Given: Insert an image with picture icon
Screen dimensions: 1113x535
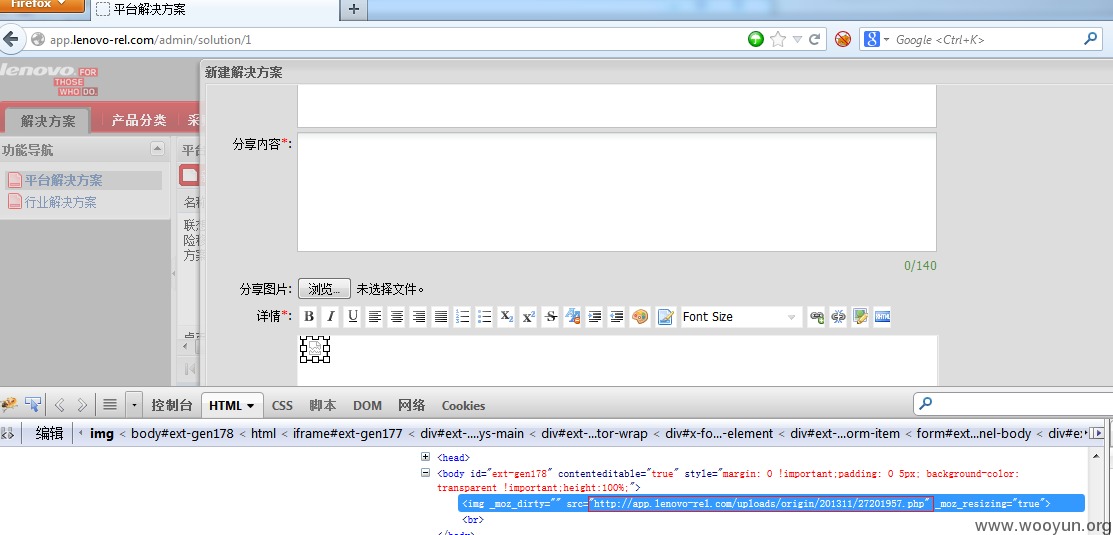Looking at the screenshot, I should [x=860, y=317].
